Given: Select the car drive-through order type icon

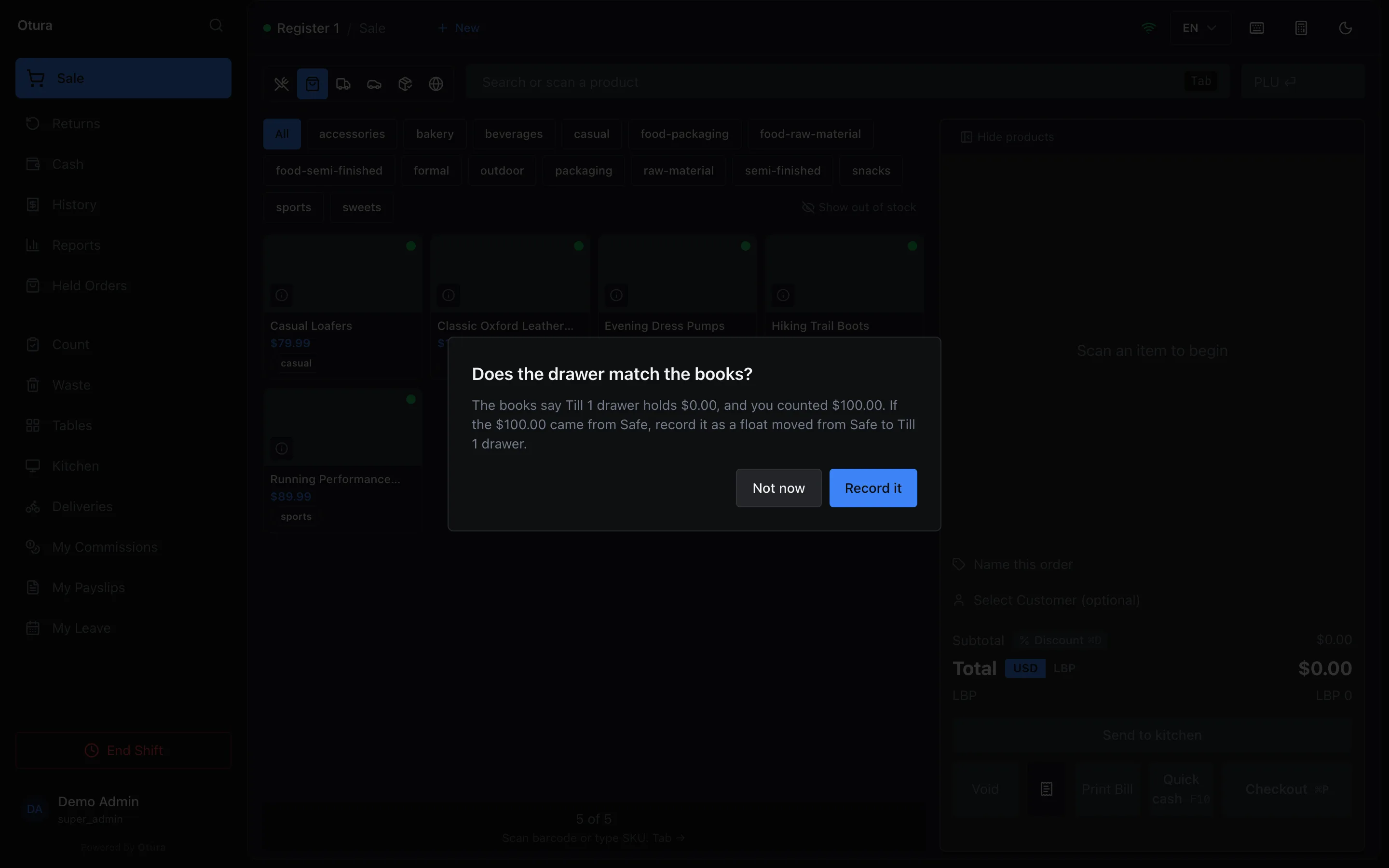Looking at the screenshot, I should click(x=374, y=84).
